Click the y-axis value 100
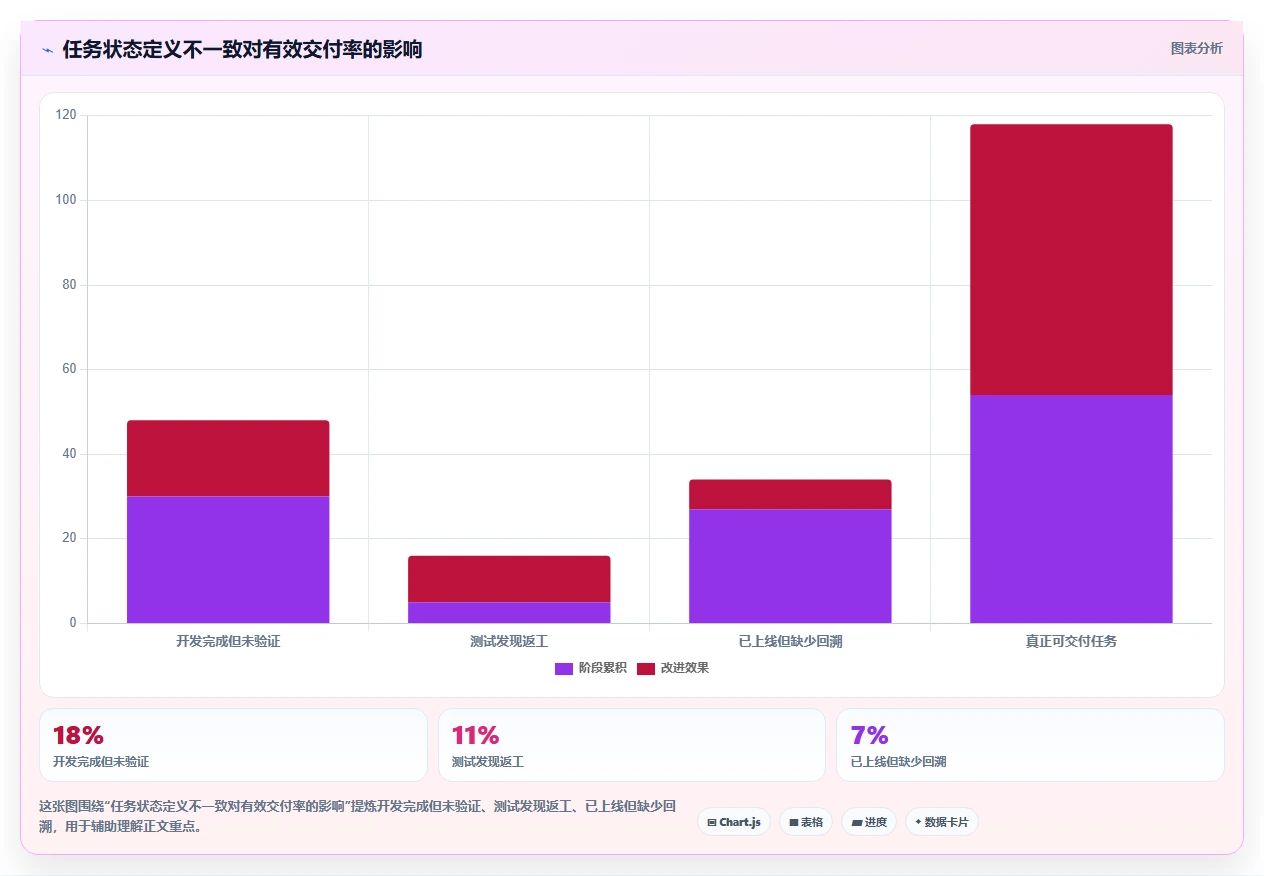The height and width of the screenshot is (876, 1264). pyautogui.click(x=66, y=200)
